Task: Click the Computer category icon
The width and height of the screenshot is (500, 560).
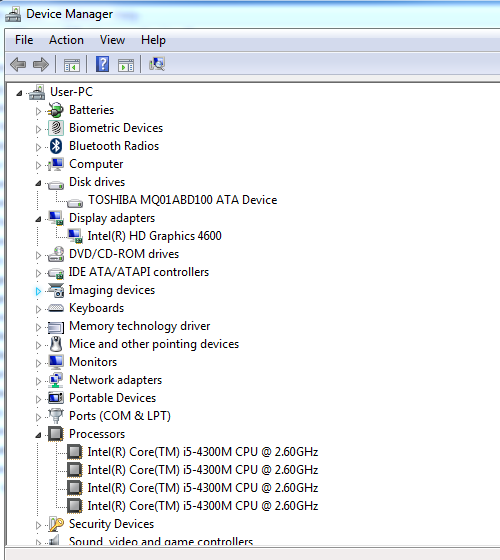Action: 56,164
